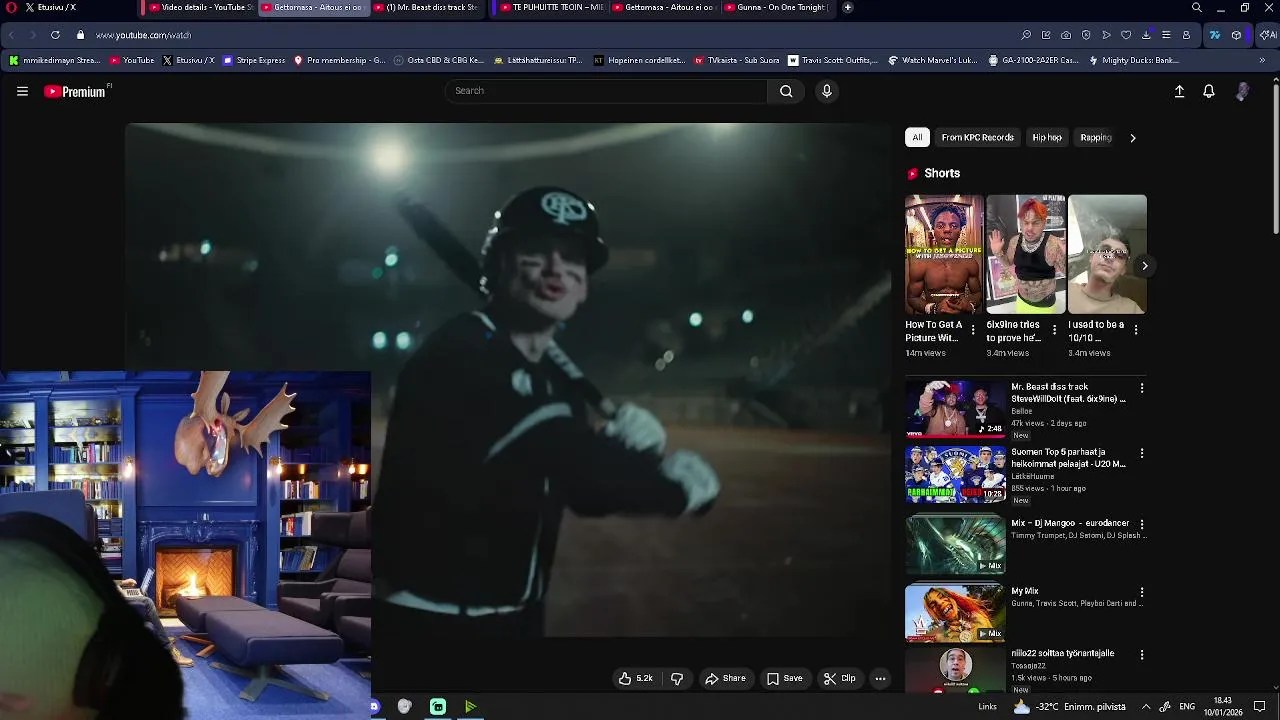Select the All filter chip

(917, 137)
